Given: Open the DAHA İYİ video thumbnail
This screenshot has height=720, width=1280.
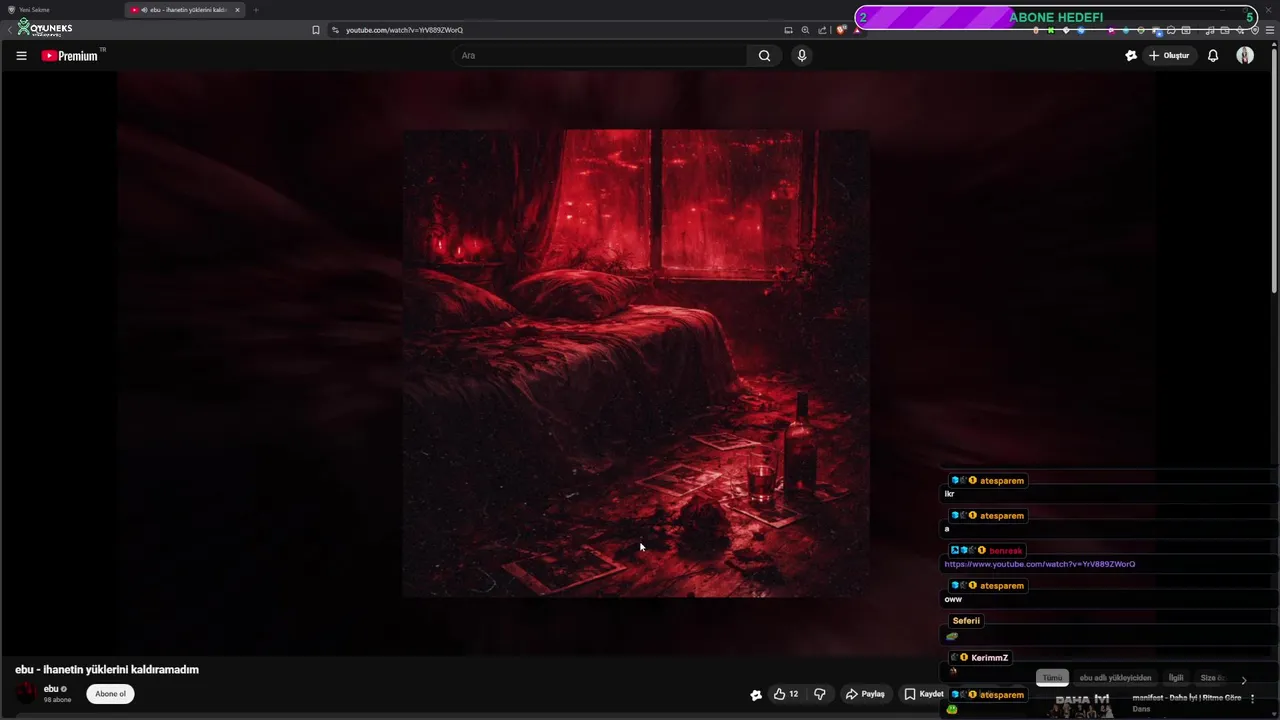Looking at the screenshot, I should coord(1084,704).
